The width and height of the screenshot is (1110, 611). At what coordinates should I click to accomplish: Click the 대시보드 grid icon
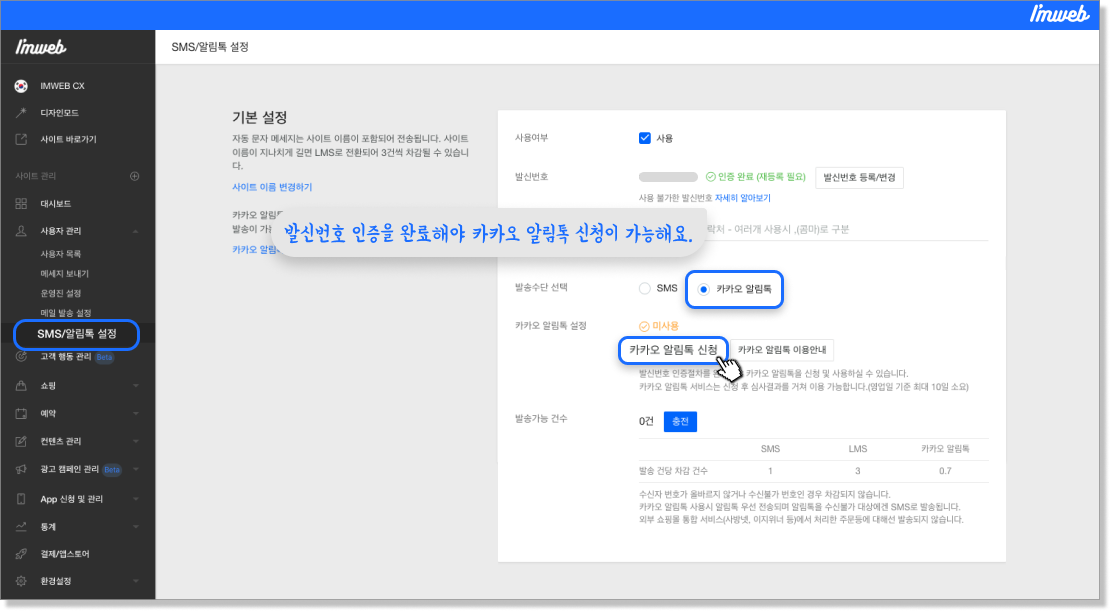[x=21, y=203]
